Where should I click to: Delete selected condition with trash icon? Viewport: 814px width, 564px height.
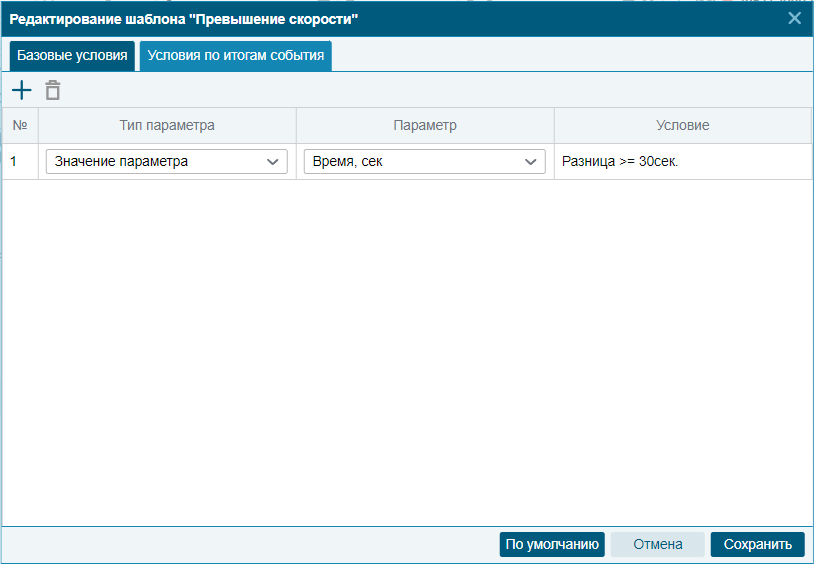tap(52, 90)
